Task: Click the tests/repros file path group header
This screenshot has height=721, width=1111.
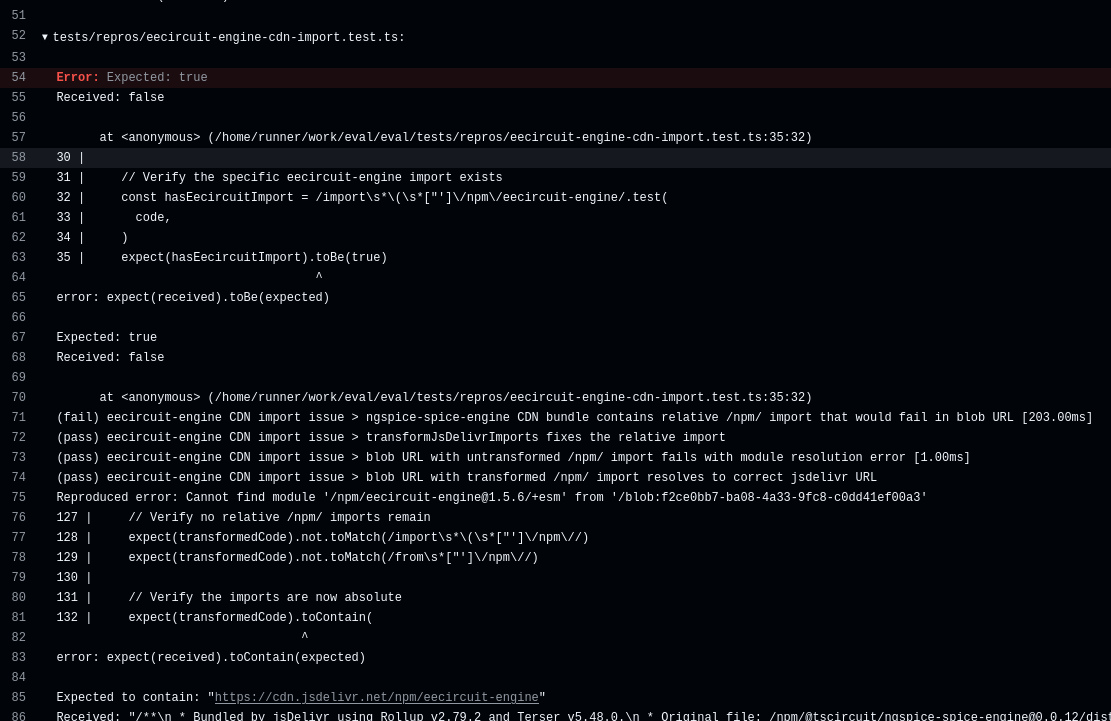Action: click(x=229, y=37)
